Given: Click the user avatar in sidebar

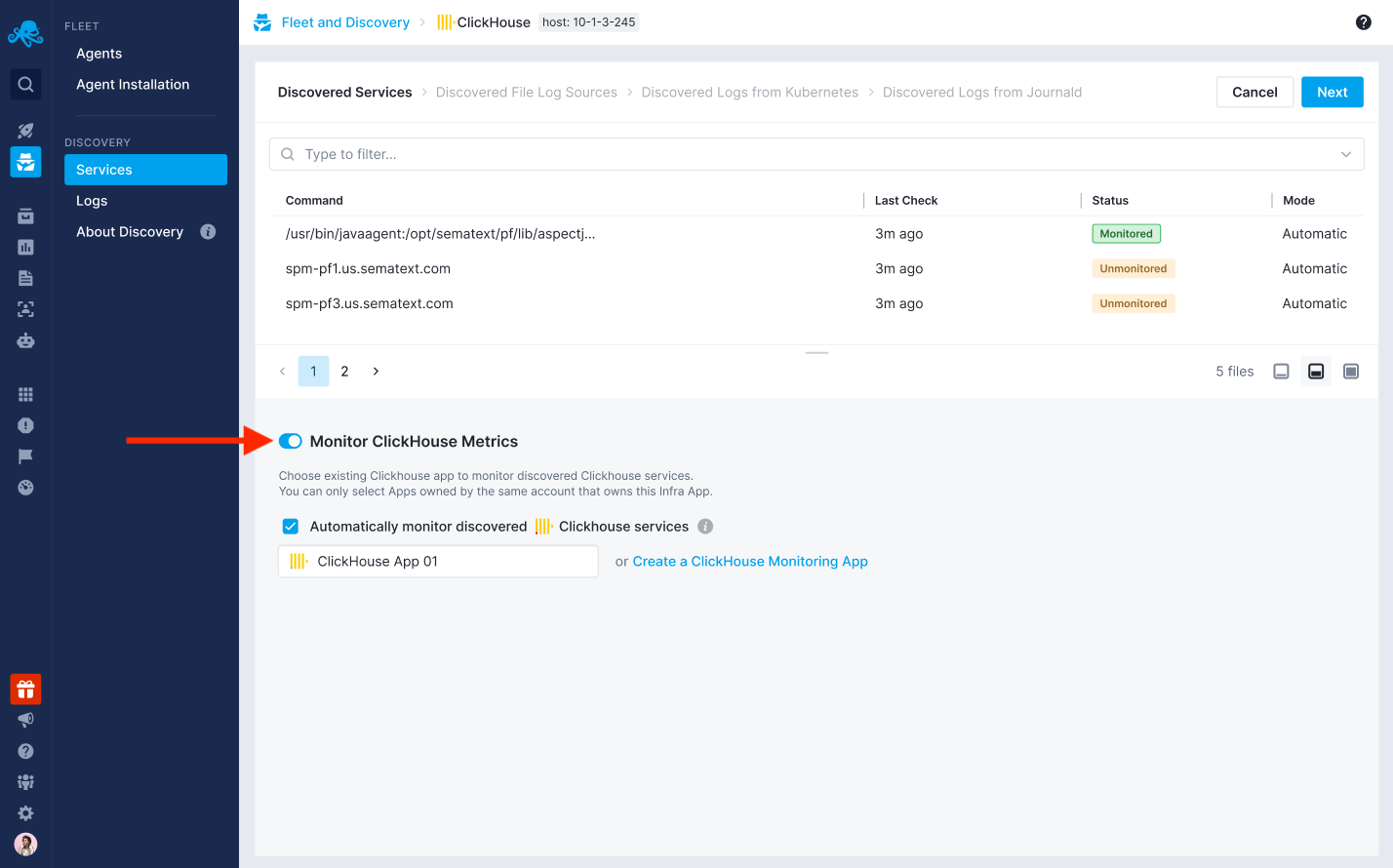Looking at the screenshot, I should [25, 845].
